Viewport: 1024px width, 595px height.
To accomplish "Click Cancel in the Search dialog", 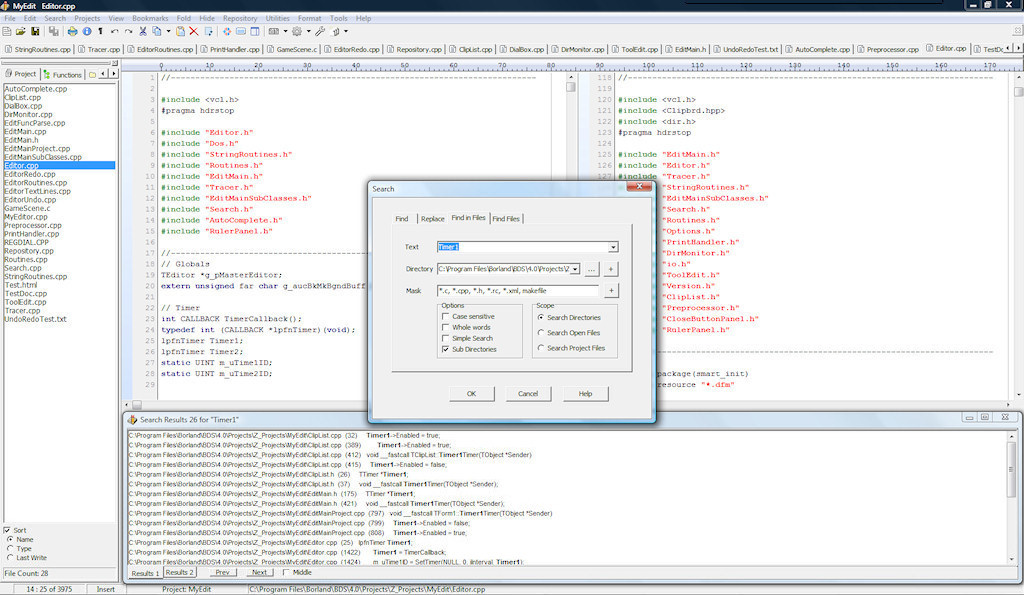I will tap(528, 394).
